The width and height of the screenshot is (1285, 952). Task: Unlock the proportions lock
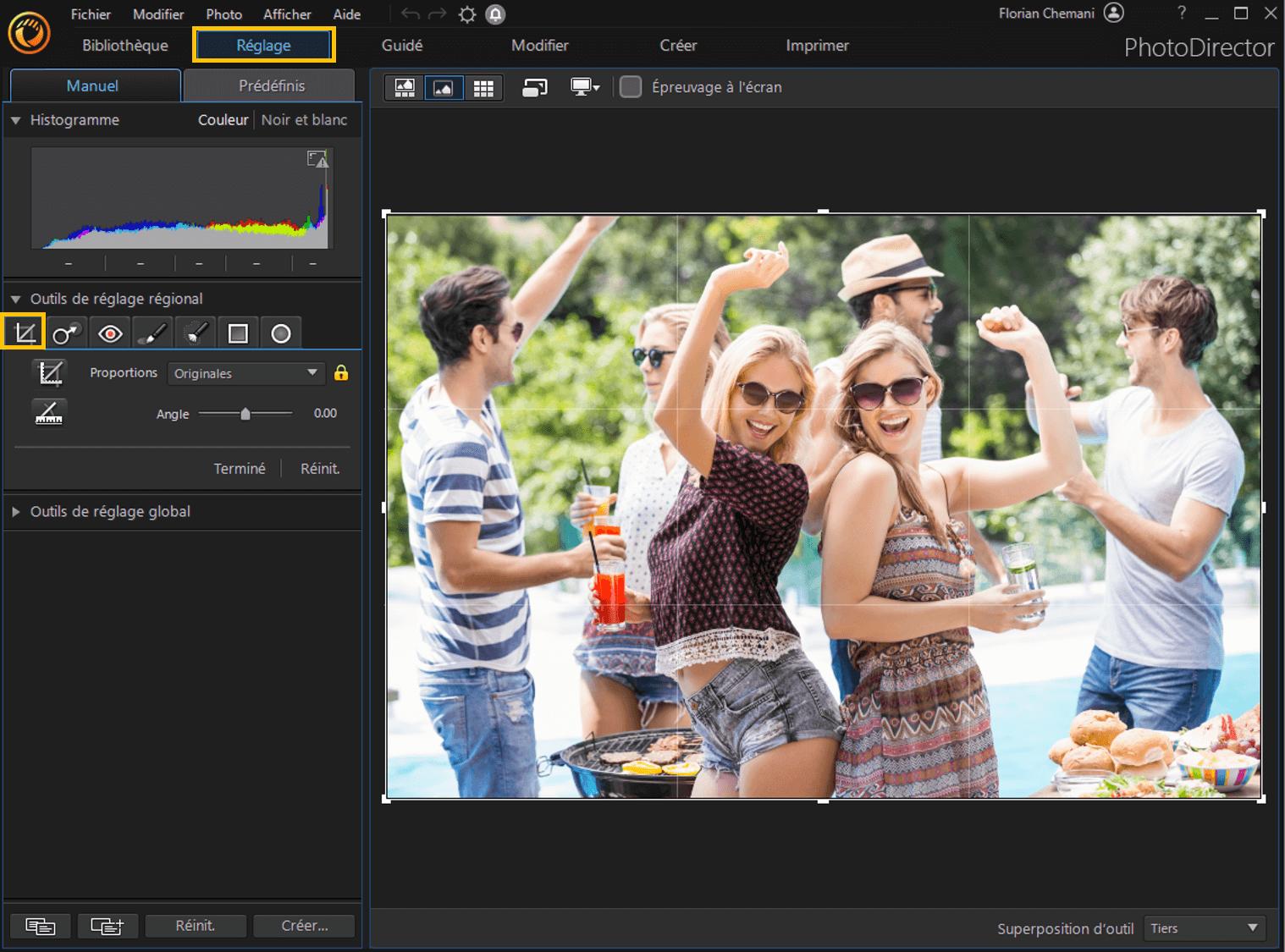[342, 373]
